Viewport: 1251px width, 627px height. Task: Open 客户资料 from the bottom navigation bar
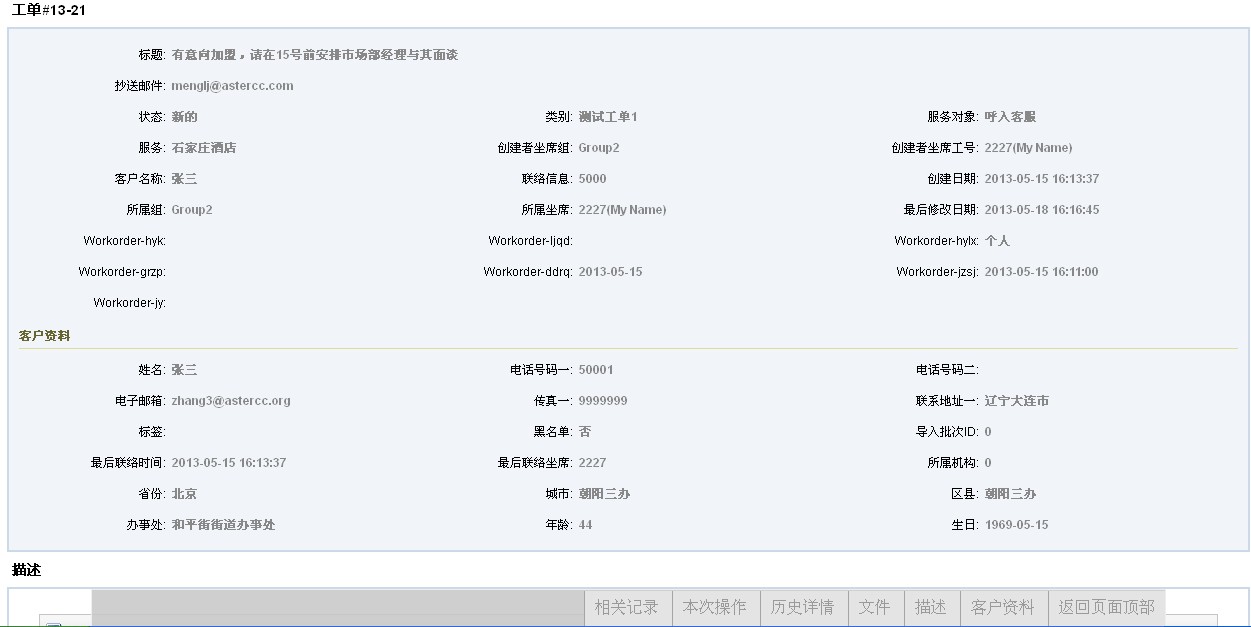1002,607
